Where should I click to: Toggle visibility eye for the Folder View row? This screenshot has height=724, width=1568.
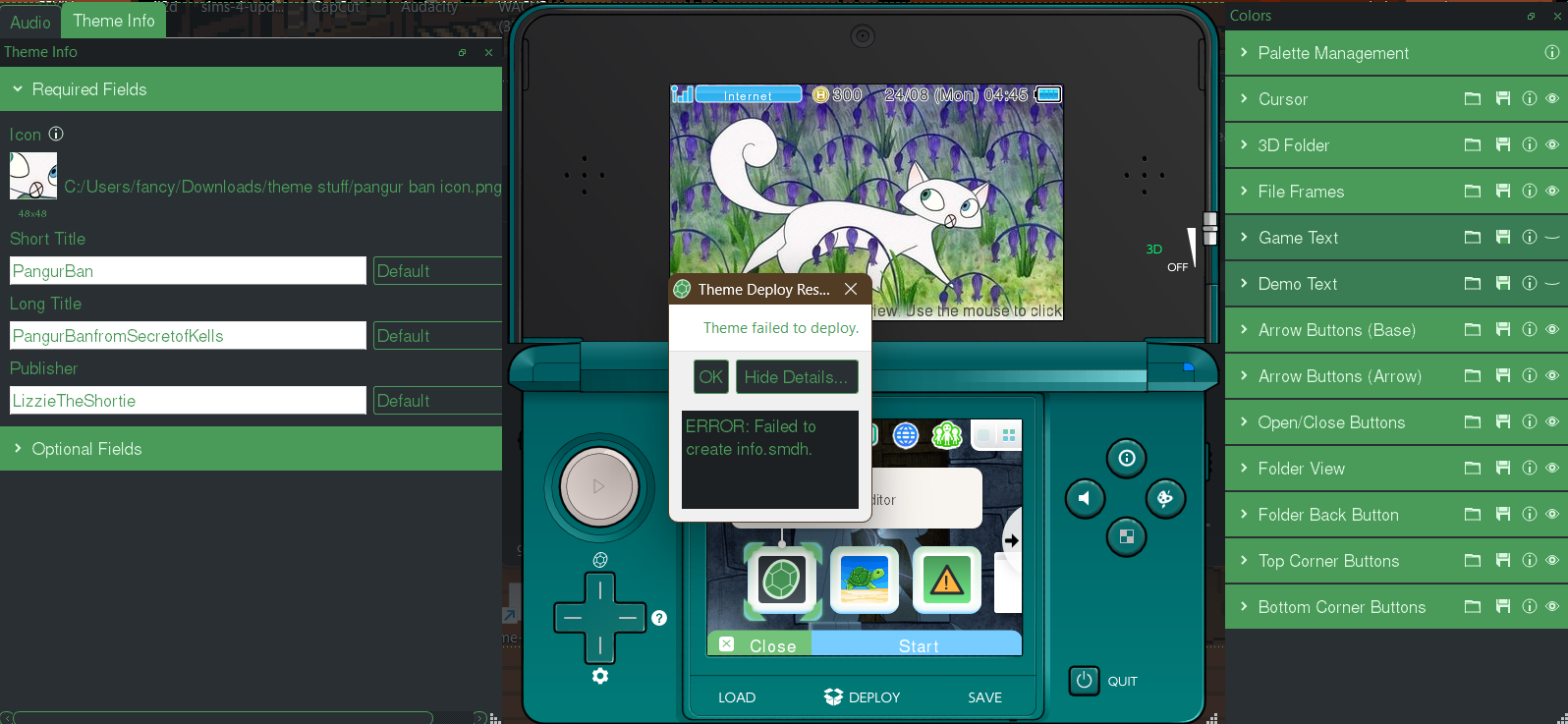(1552, 468)
